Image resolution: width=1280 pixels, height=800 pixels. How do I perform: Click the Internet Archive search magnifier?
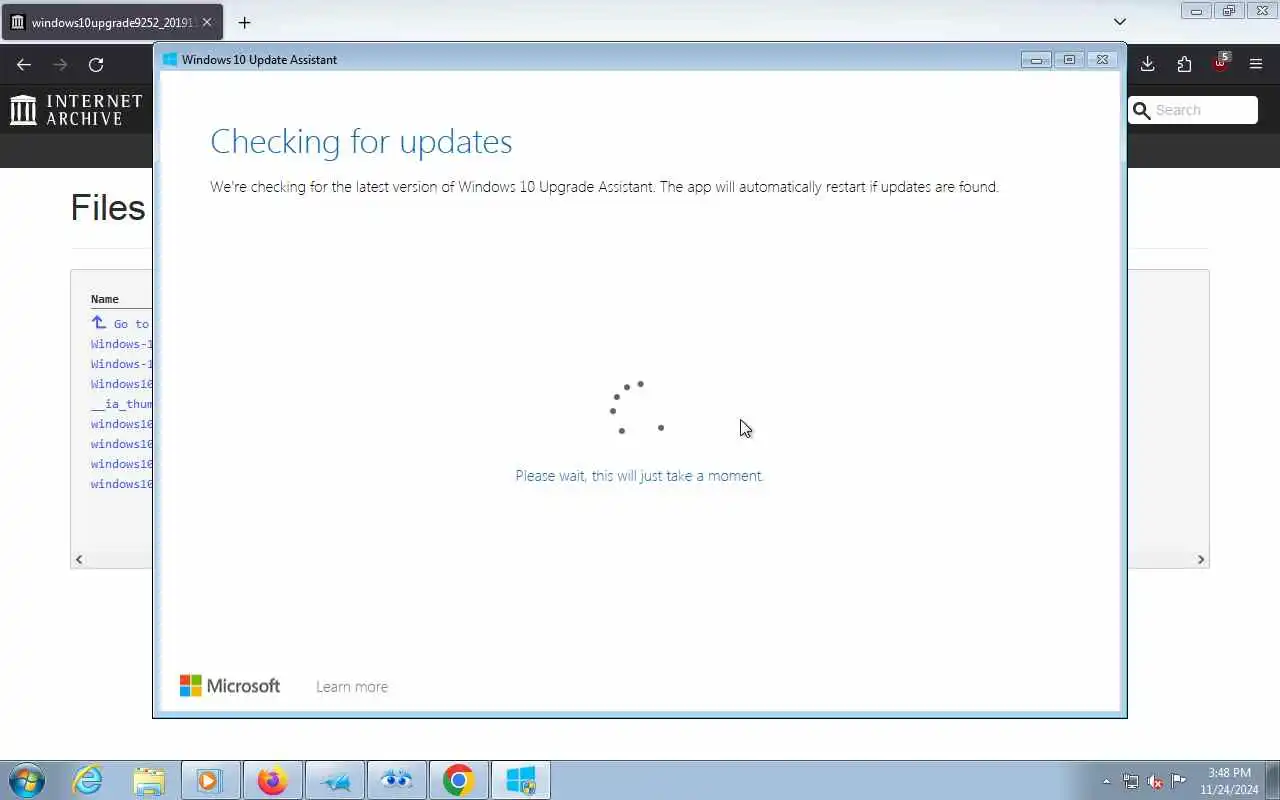(1142, 110)
